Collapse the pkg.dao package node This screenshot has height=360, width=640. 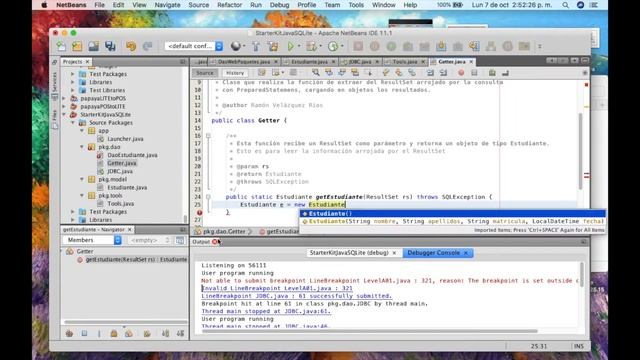tap(82, 147)
